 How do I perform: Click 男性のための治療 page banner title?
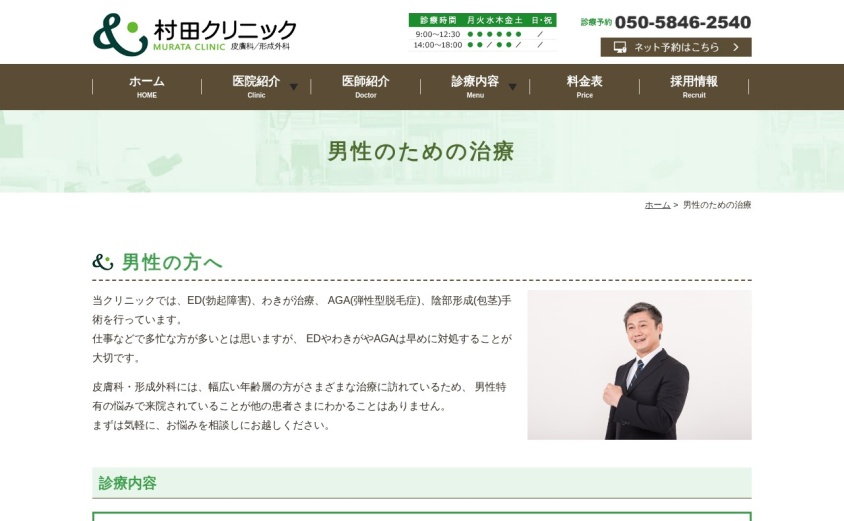[x=421, y=151]
